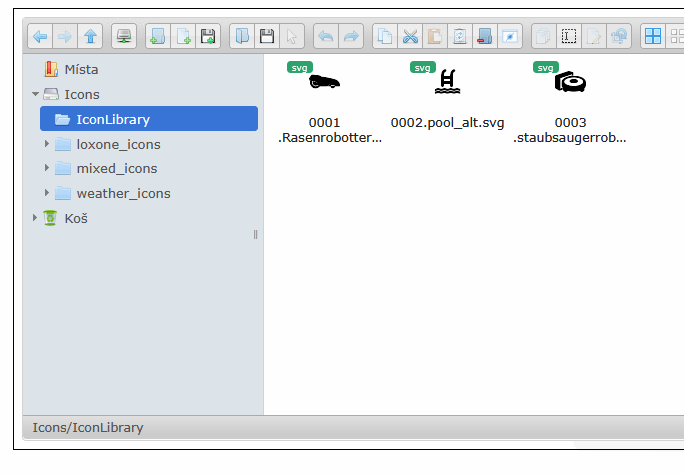Copy with the two-pages icon
This screenshot has width=684, height=475.
tap(385, 36)
